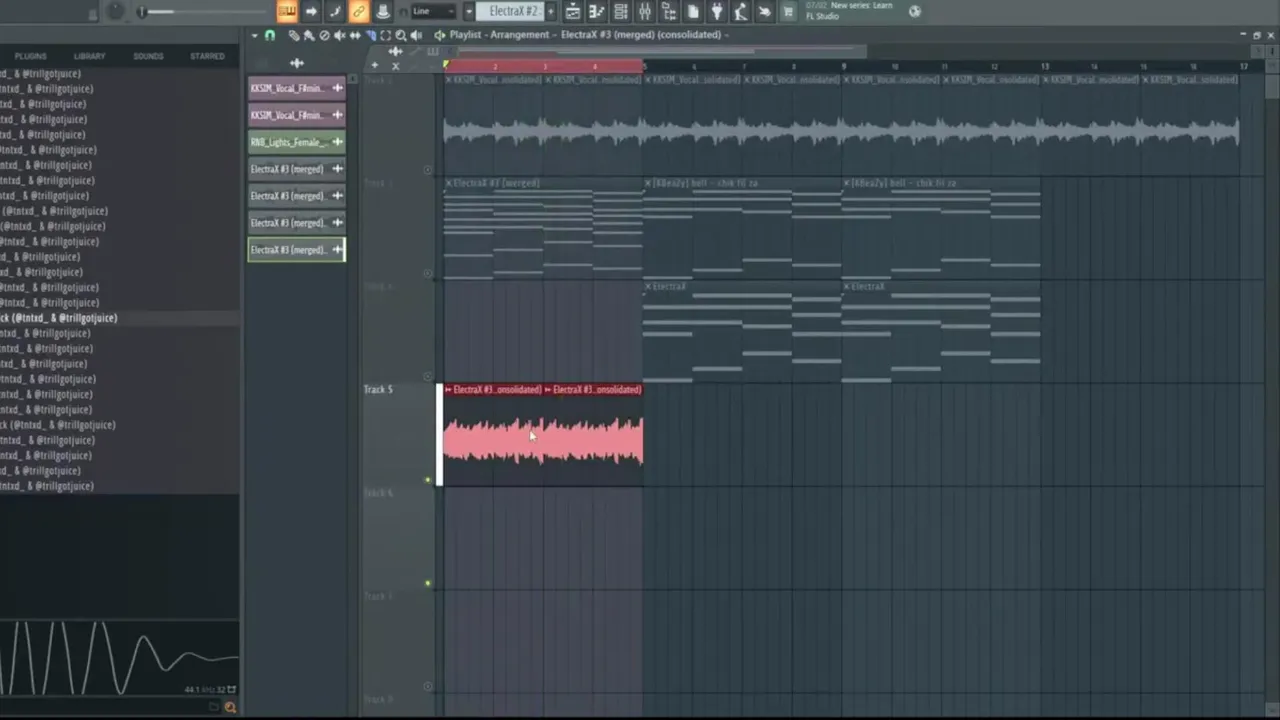
Task: Click the stamp tool icon in top toolbar
Action: tap(382, 11)
